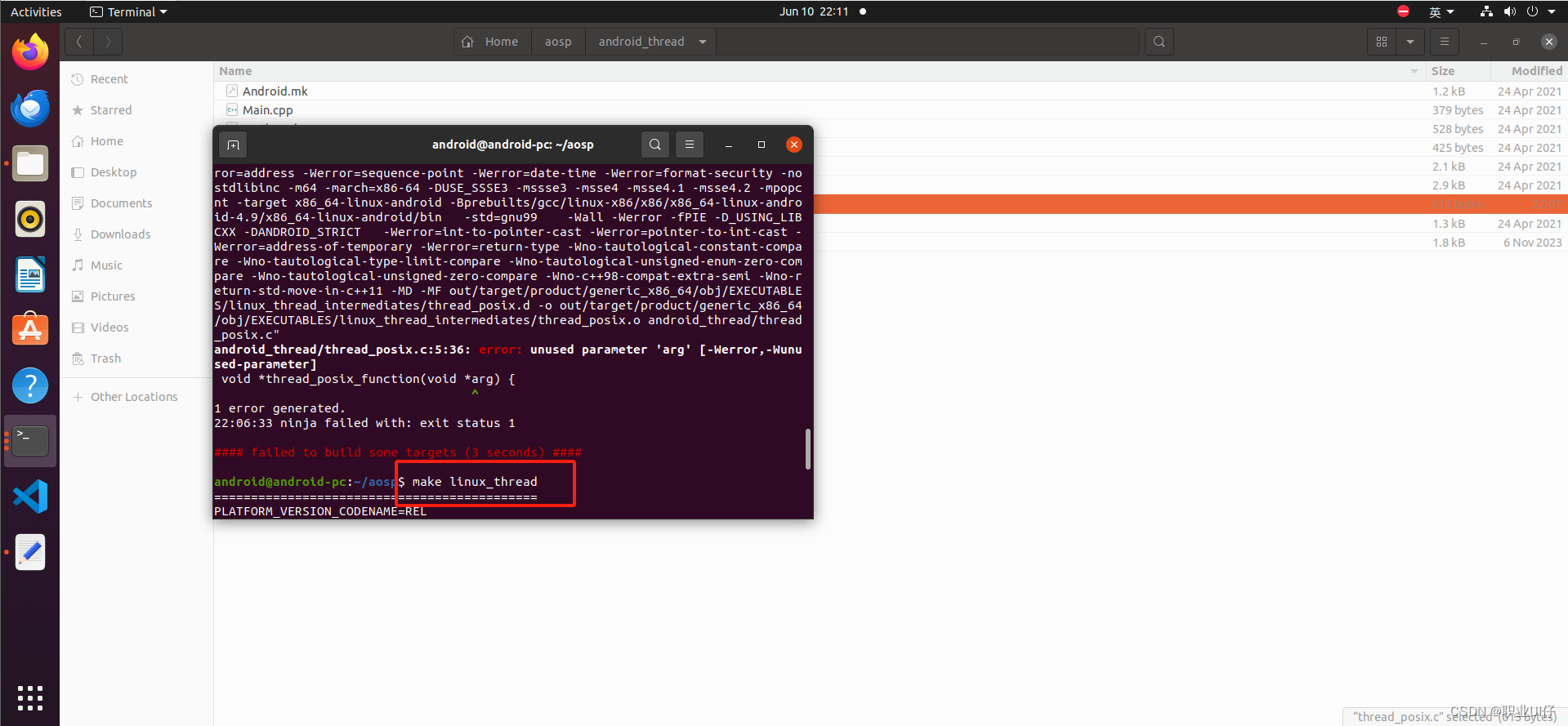Search files with the magnifier button
The image size is (1568, 726).
[1159, 42]
